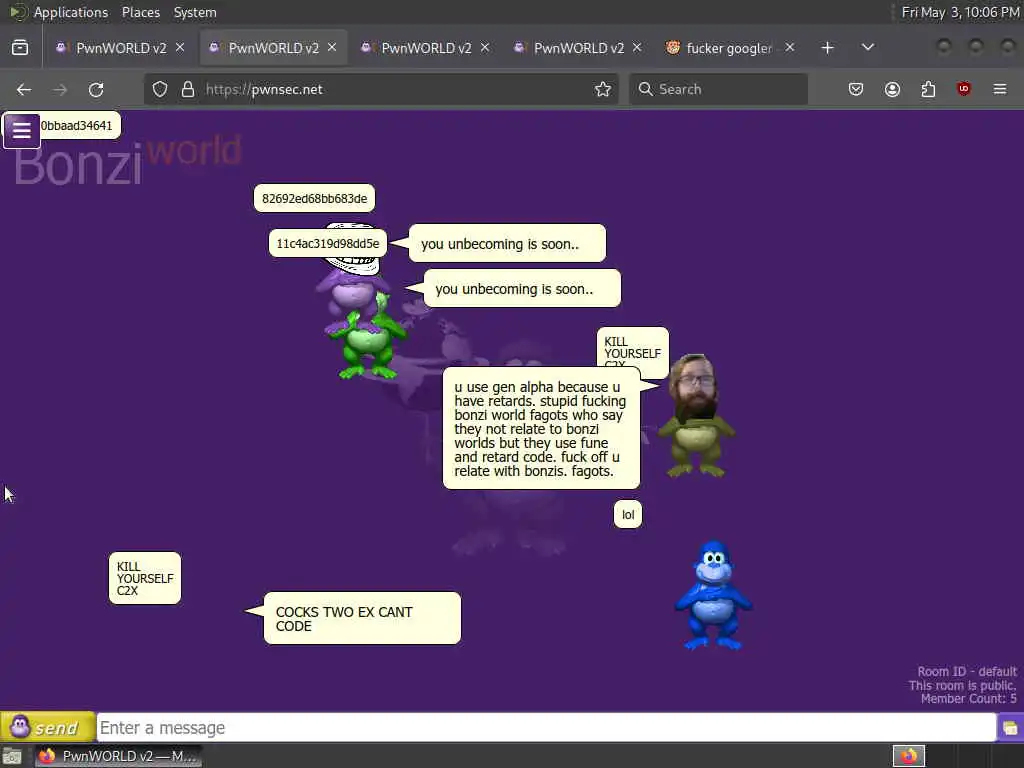Click the 82692ed68bb683de name tag
The width and height of the screenshot is (1024, 768).
(314, 199)
